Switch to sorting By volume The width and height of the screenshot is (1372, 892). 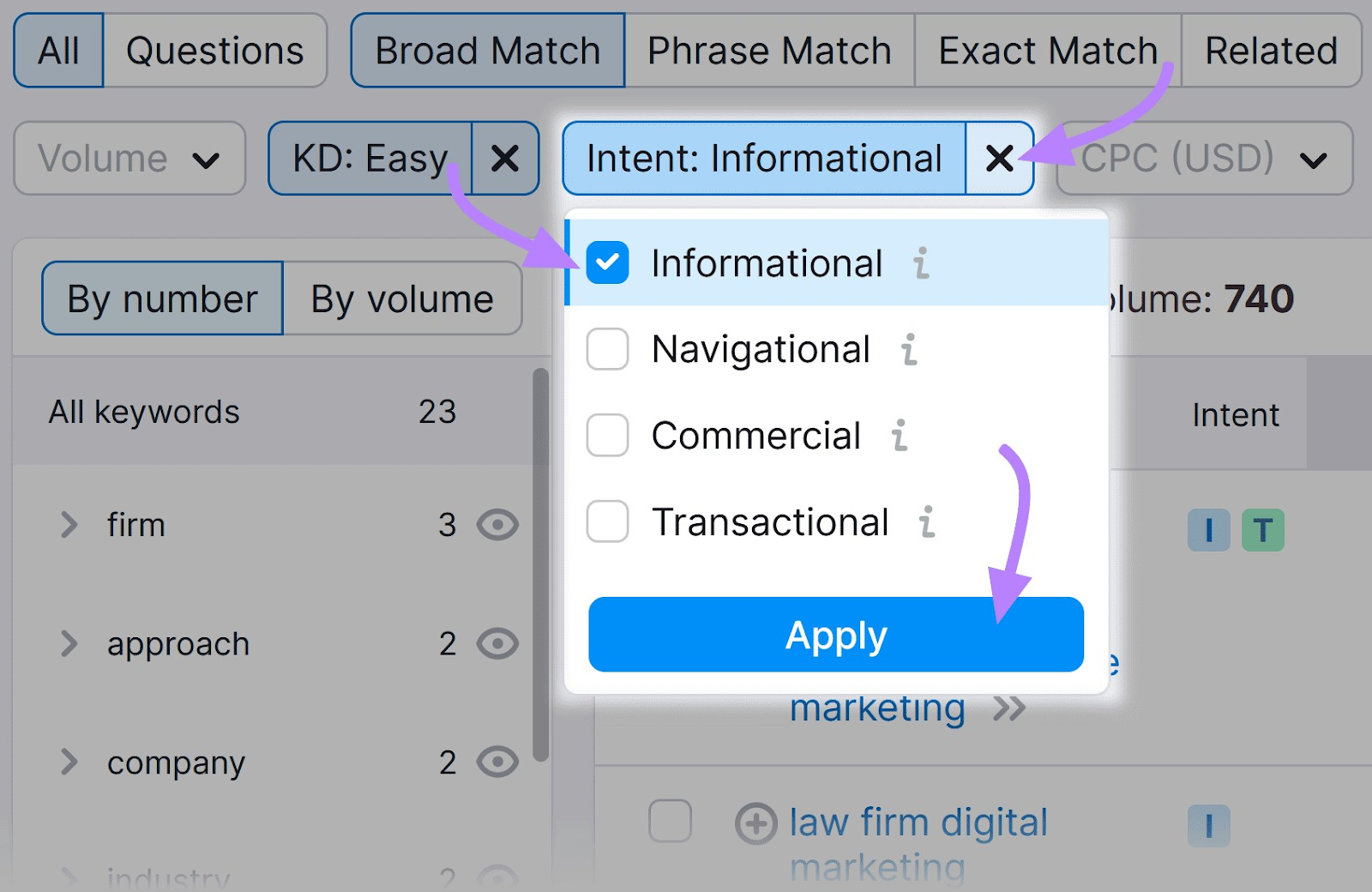coord(401,298)
